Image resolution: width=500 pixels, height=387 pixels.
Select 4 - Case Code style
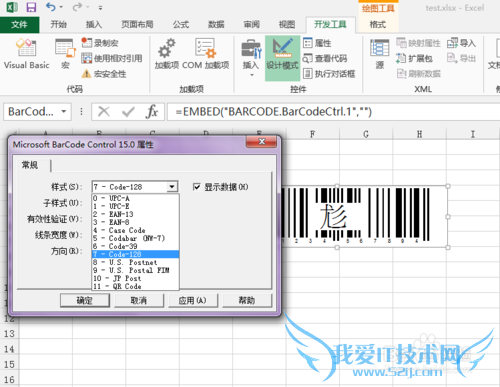(136, 230)
